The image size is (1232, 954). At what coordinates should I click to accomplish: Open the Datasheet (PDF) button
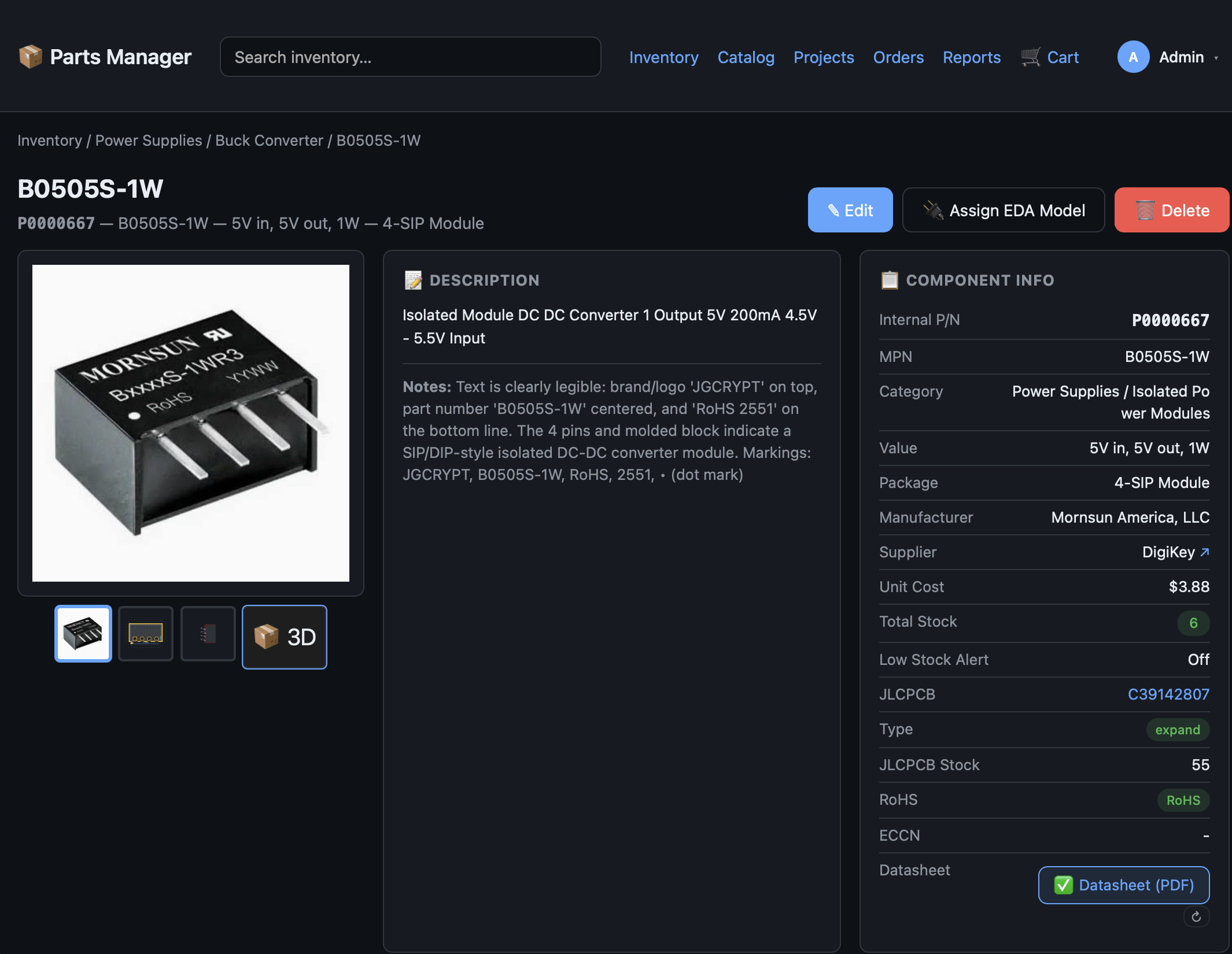[1123, 885]
